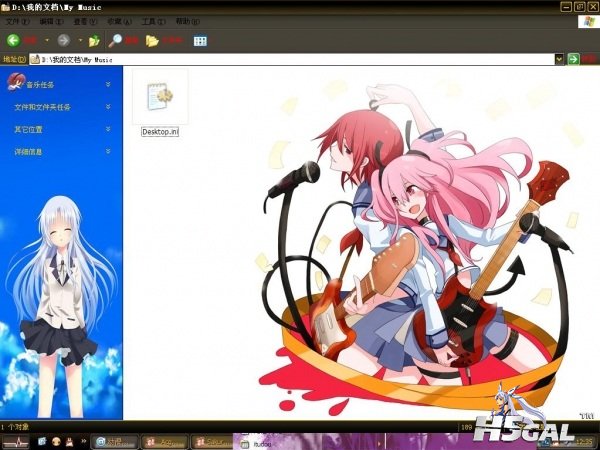Viewport: 600px width, 450px height.
Task: Open Search with the magnifier icon
Action: pos(115,41)
